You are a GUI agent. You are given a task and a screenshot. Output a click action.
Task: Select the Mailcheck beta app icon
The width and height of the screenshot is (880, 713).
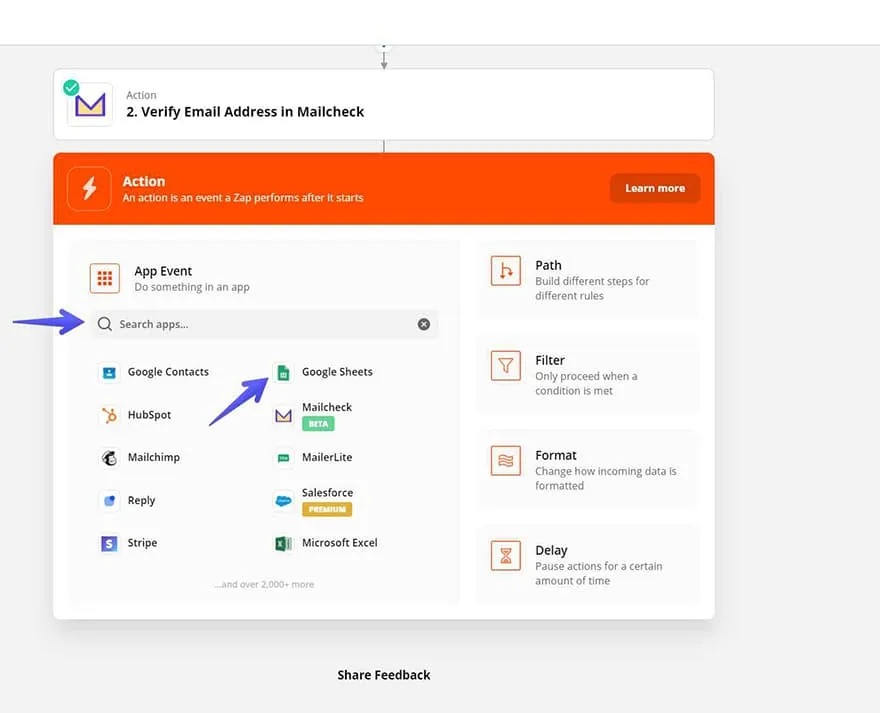[284, 413]
